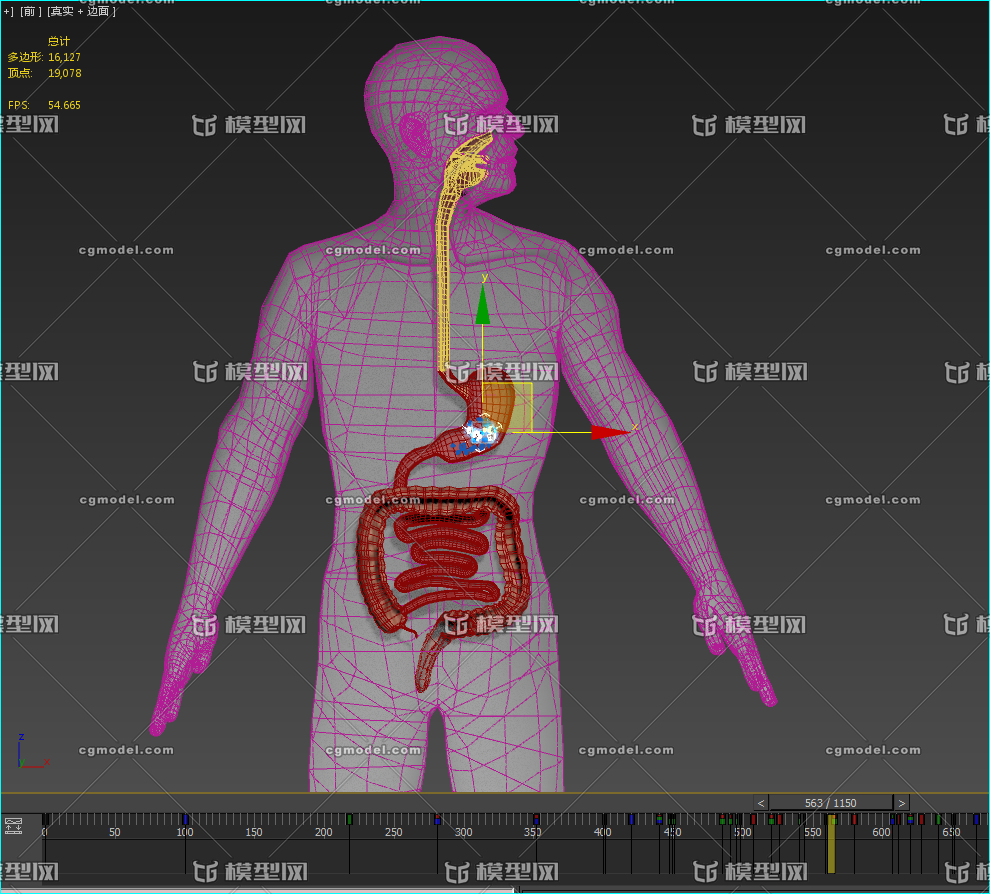990x894 pixels.
Task: Click the red X-axis gizmo arrow
Action: click(611, 432)
